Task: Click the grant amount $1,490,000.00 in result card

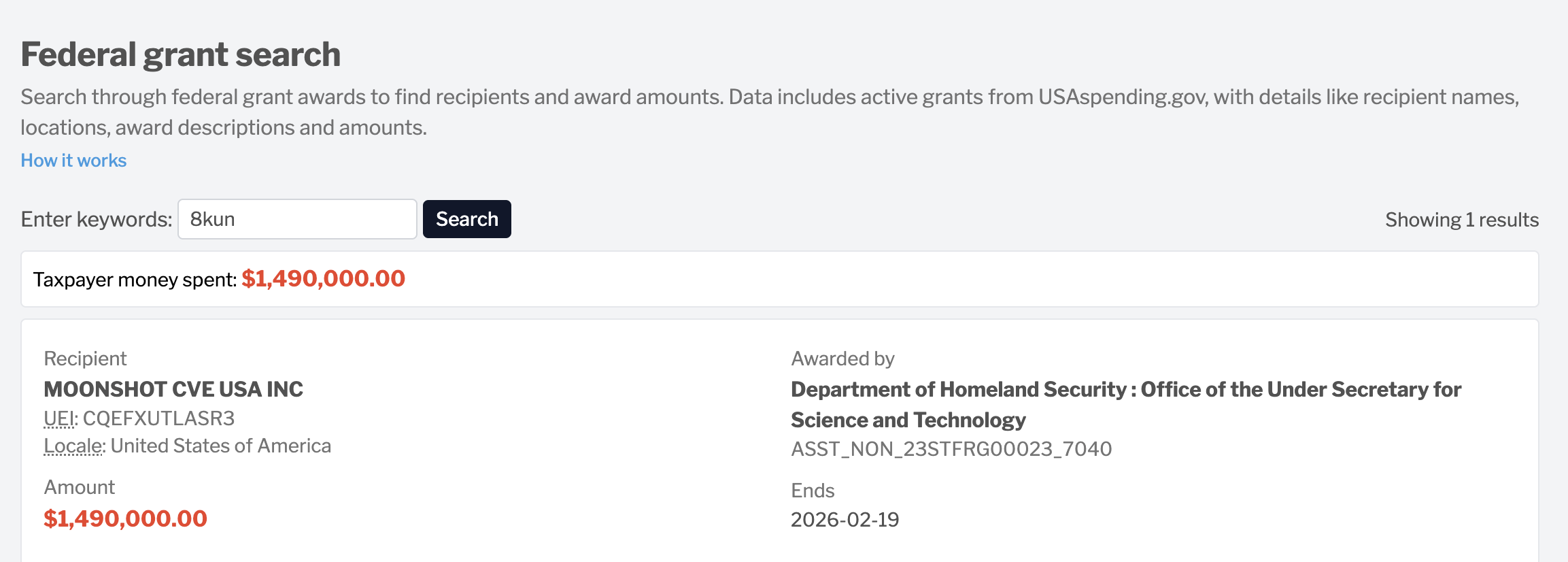Action: (125, 518)
